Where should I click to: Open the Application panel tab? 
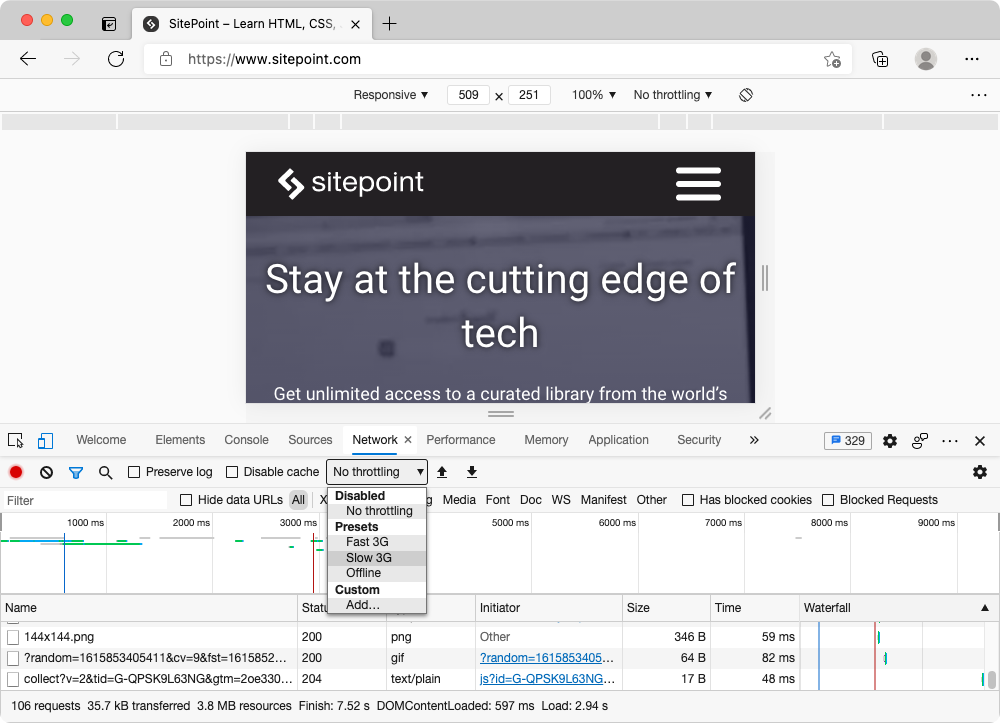[x=618, y=440]
